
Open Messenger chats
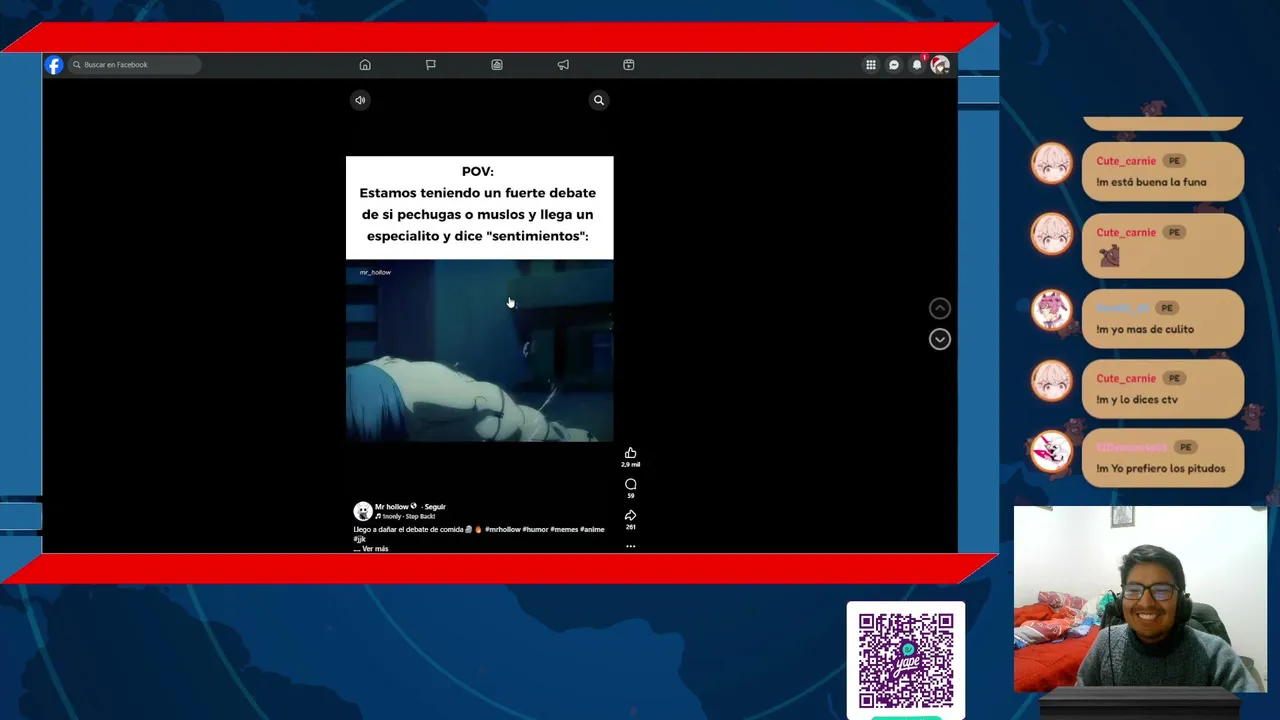pyautogui.click(x=894, y=65)
